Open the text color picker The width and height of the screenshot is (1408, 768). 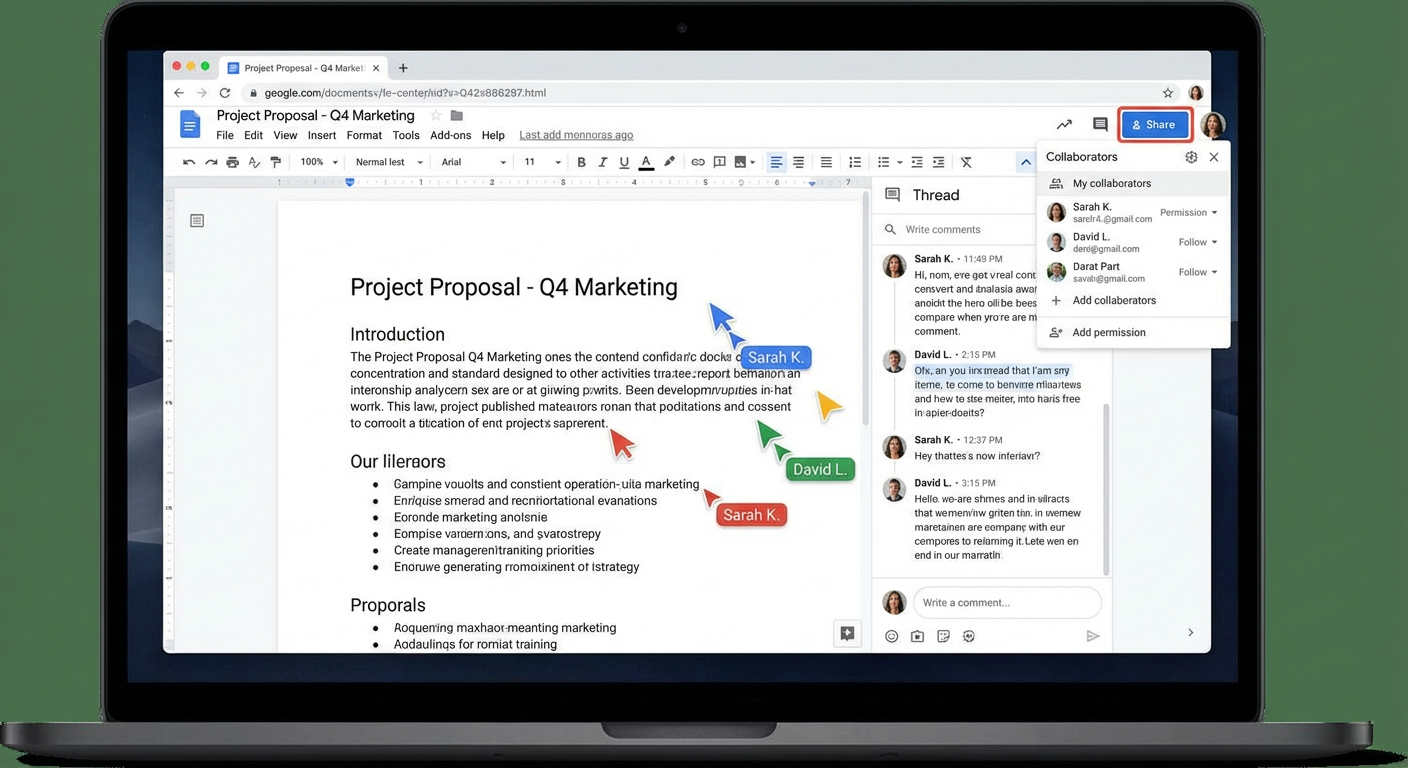coord(646,161)
